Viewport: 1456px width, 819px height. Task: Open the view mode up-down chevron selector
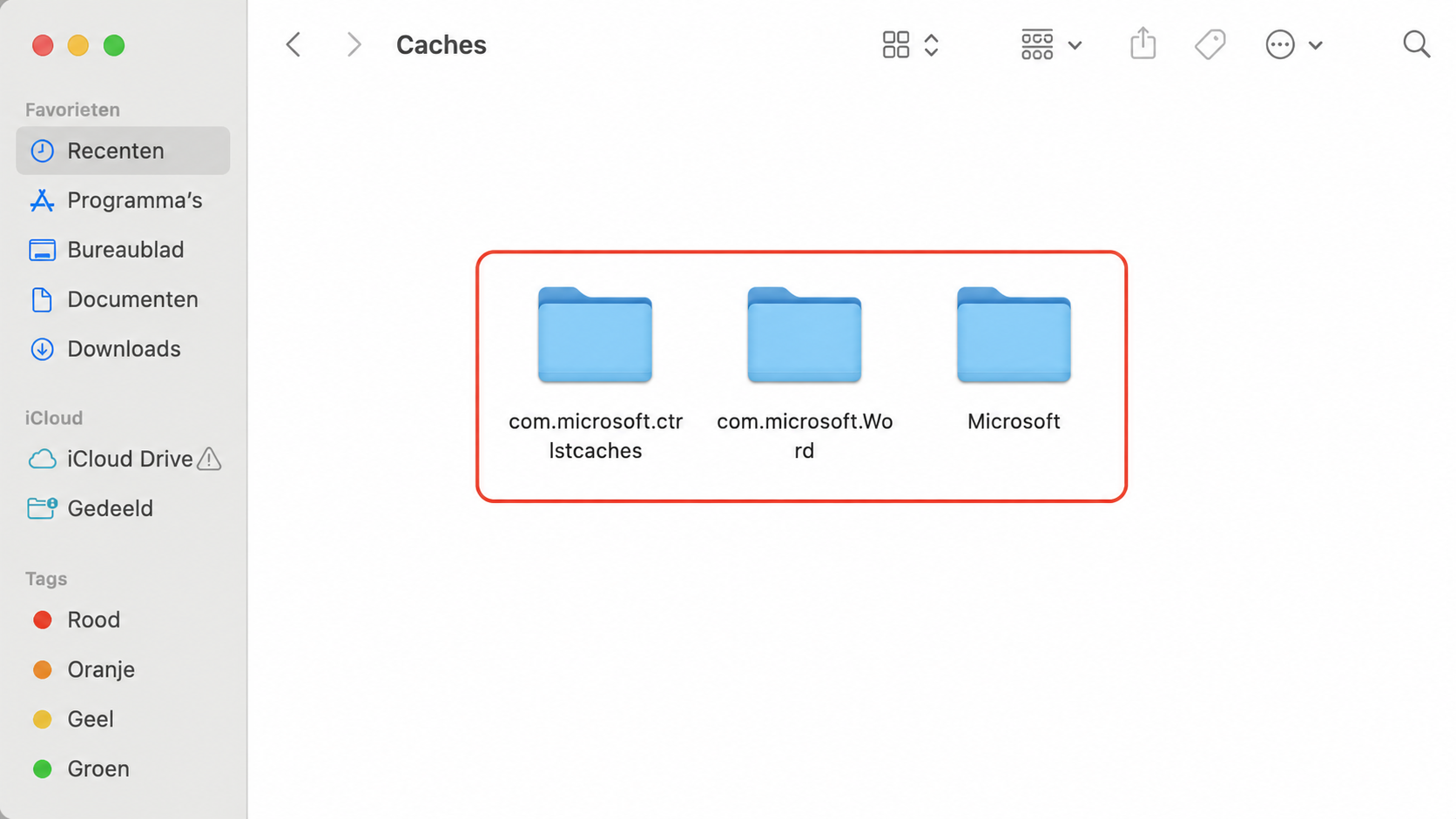[x=931, y=44]
